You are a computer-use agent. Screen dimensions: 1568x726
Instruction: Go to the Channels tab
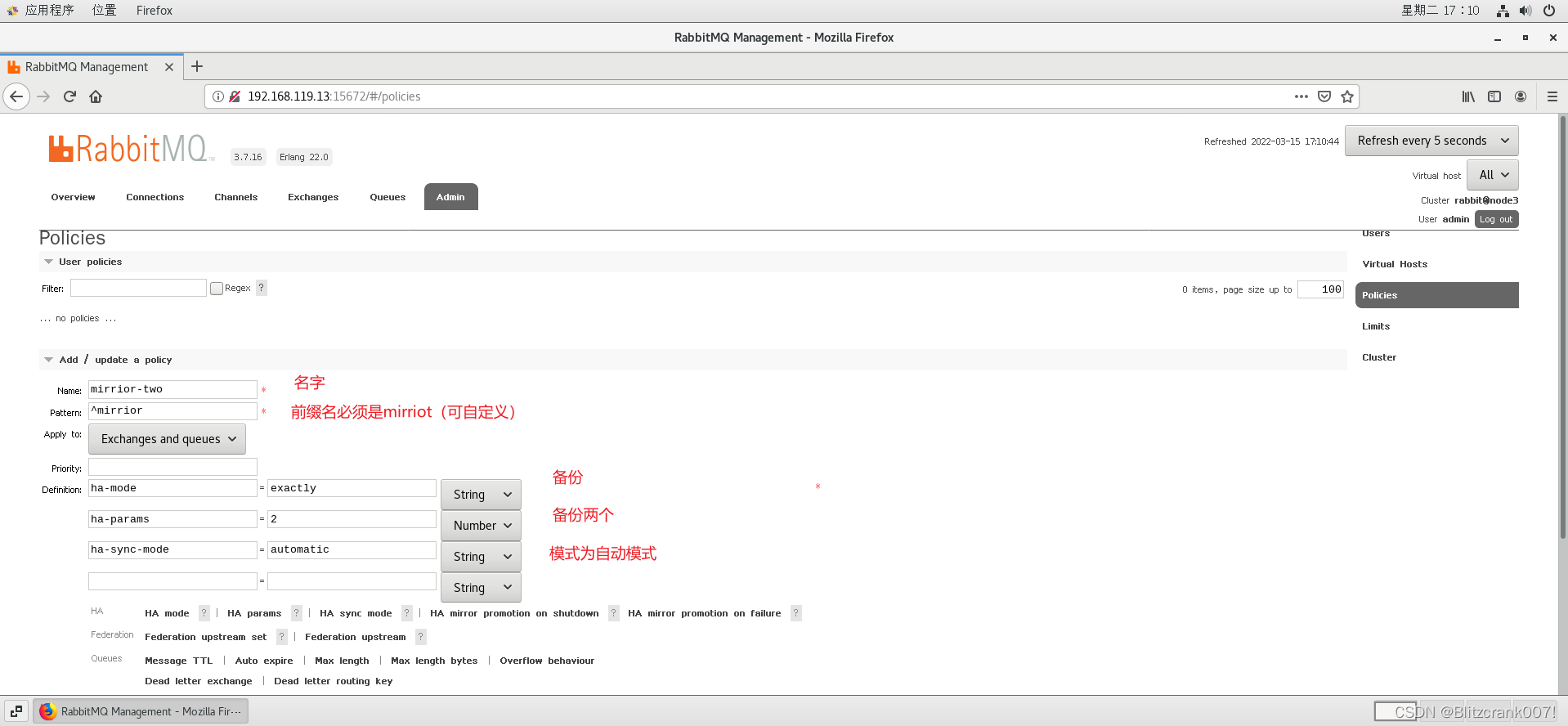235,197
